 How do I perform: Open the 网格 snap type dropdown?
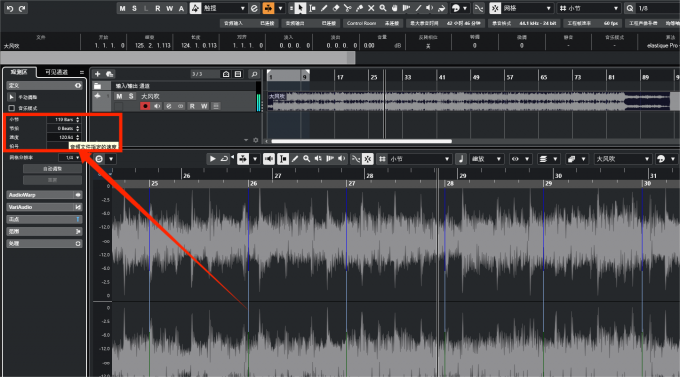coord(527,8)
